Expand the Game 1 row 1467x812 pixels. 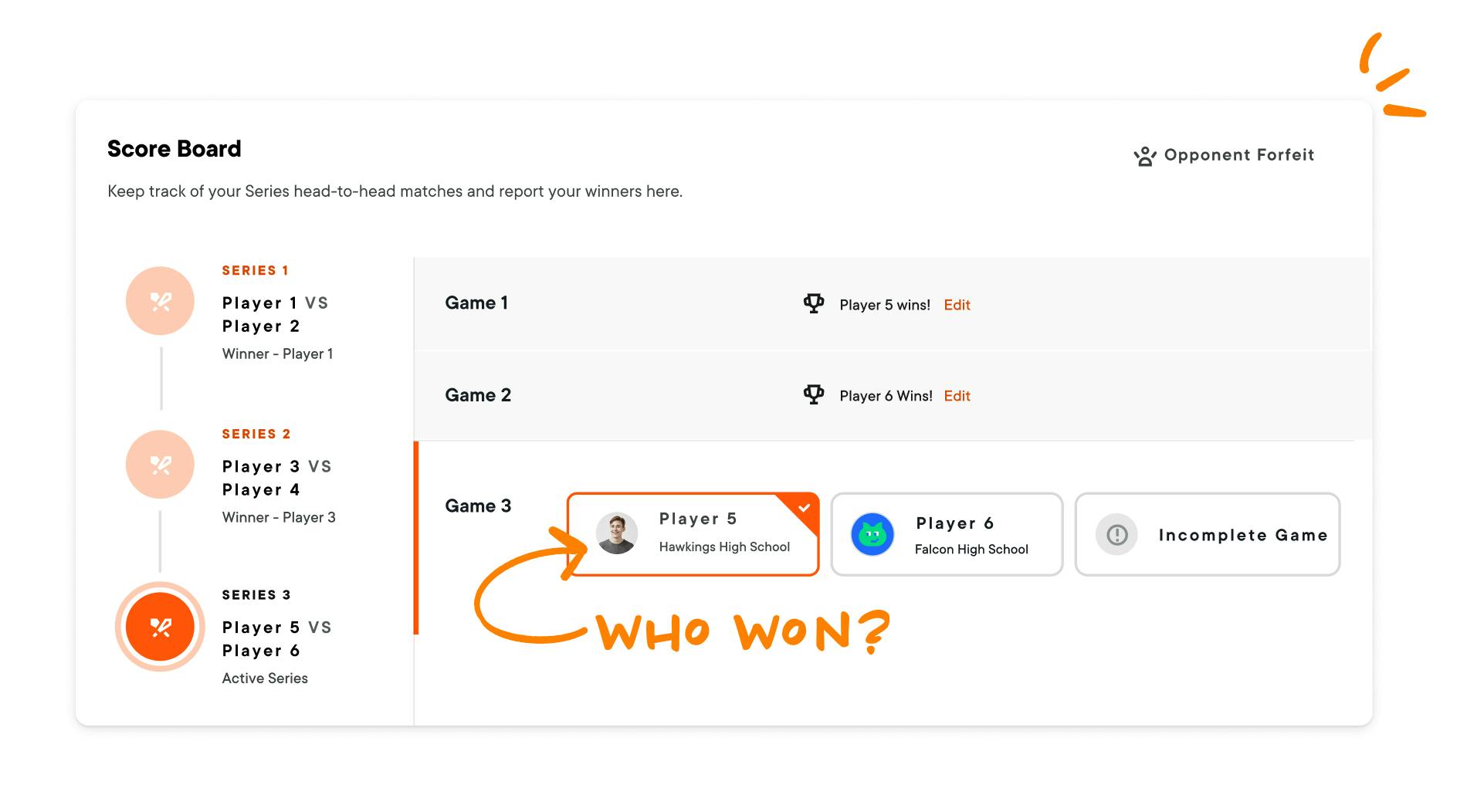893,303
